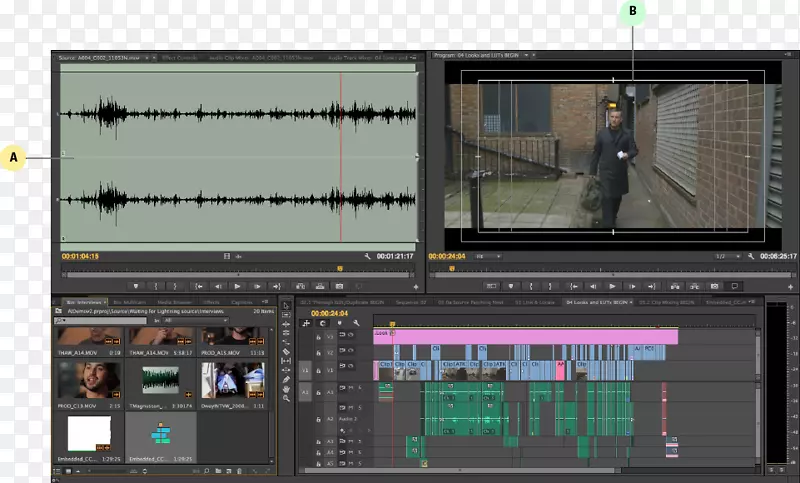The height and width of the screenshot is (483, 800).
Task: Select the Zoom tool in tools panel
Action: point(286,400)
